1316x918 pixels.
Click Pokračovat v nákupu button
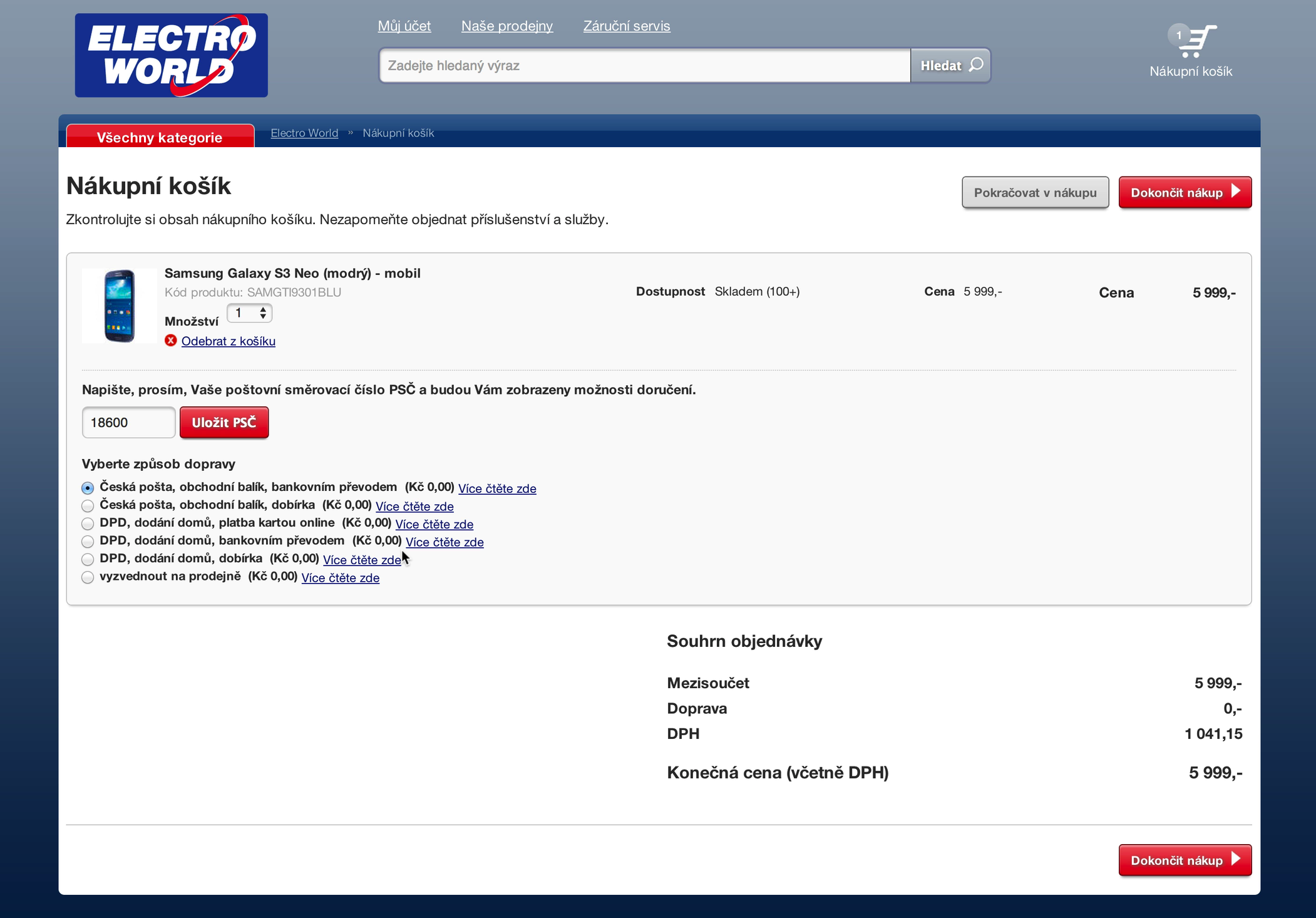coord(1035,192)
